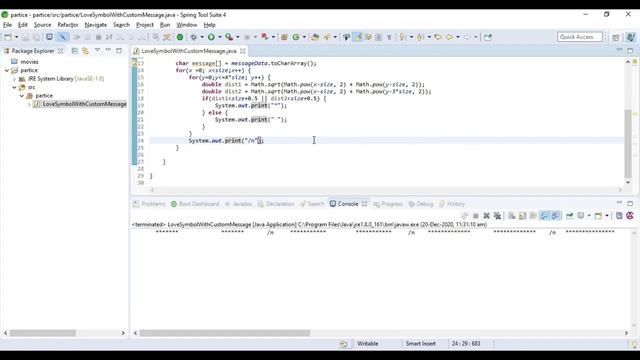Viewport: 640px width, 360px height.
Task: Click the New Java Package icon
Action: pos(284,37)
